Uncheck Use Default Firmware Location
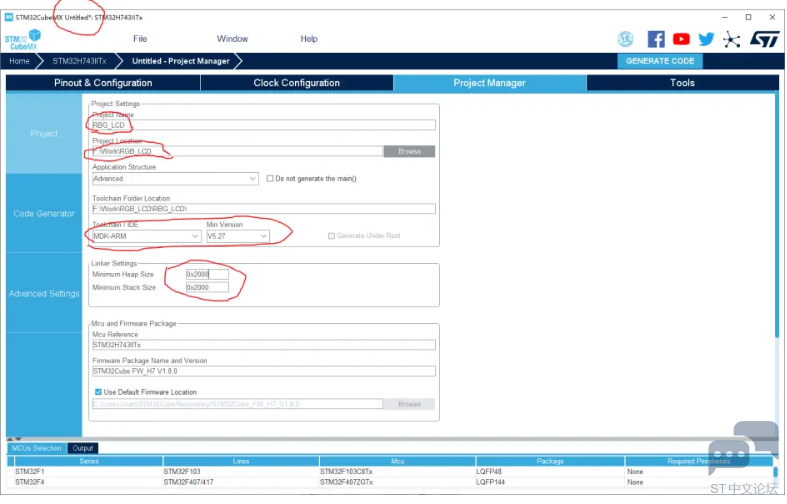 (98, 392)
